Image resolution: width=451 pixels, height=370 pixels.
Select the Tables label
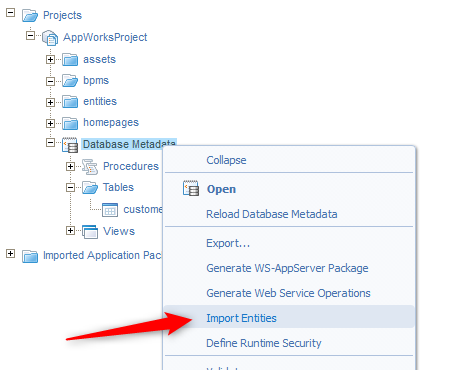point(118,187)
